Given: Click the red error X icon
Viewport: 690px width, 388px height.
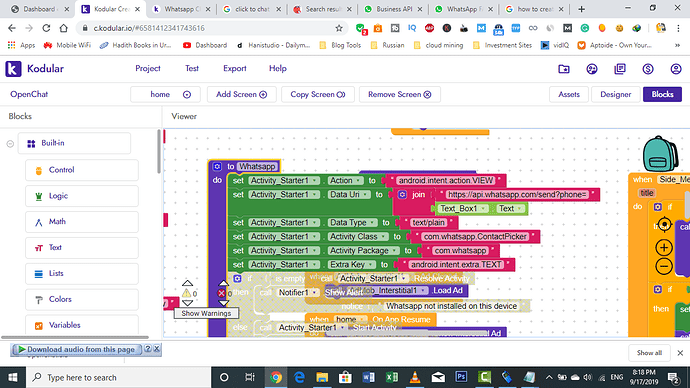Looking at the screenshot, I should pyautogui.click(x=221, y=293).
